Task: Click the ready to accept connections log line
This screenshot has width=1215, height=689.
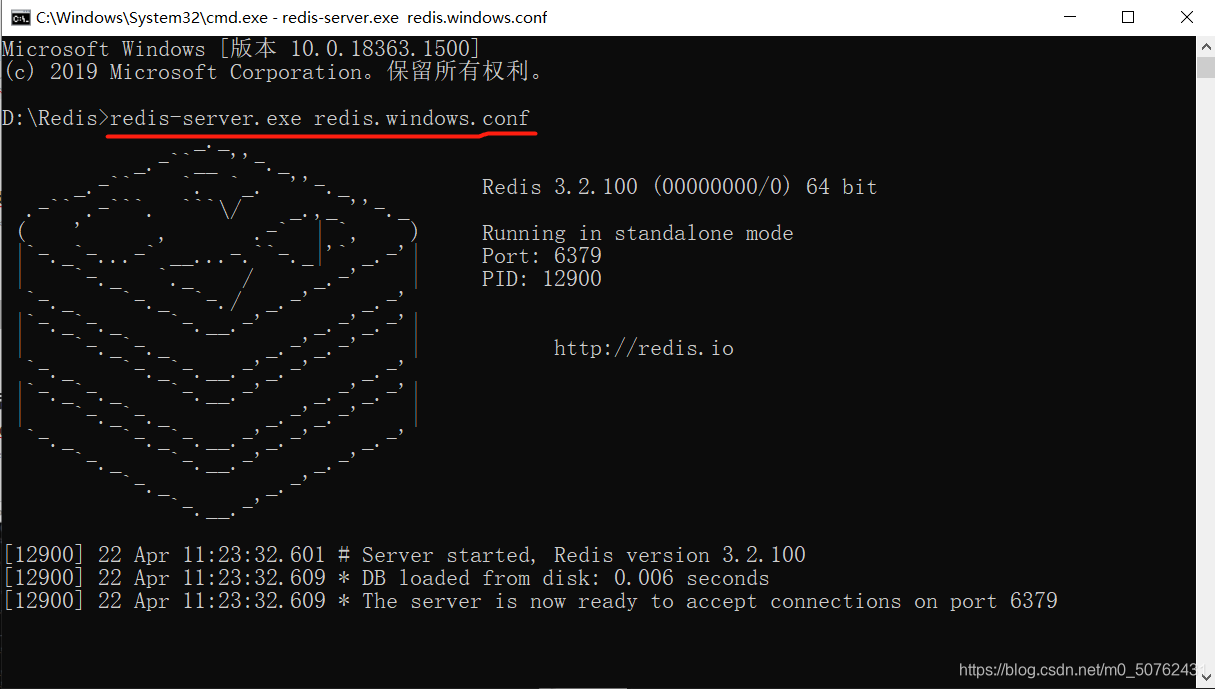Action: click(x=530, y=601)
